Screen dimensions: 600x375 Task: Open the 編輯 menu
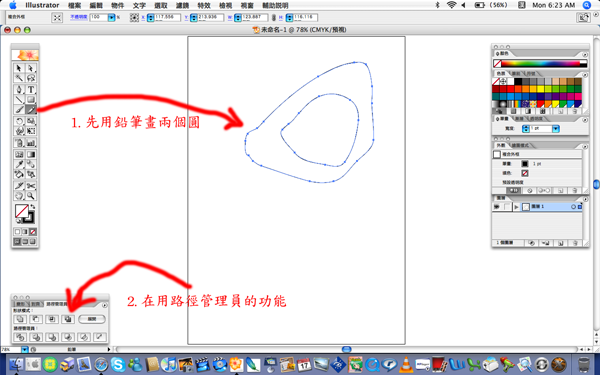[x=96, y=5]
